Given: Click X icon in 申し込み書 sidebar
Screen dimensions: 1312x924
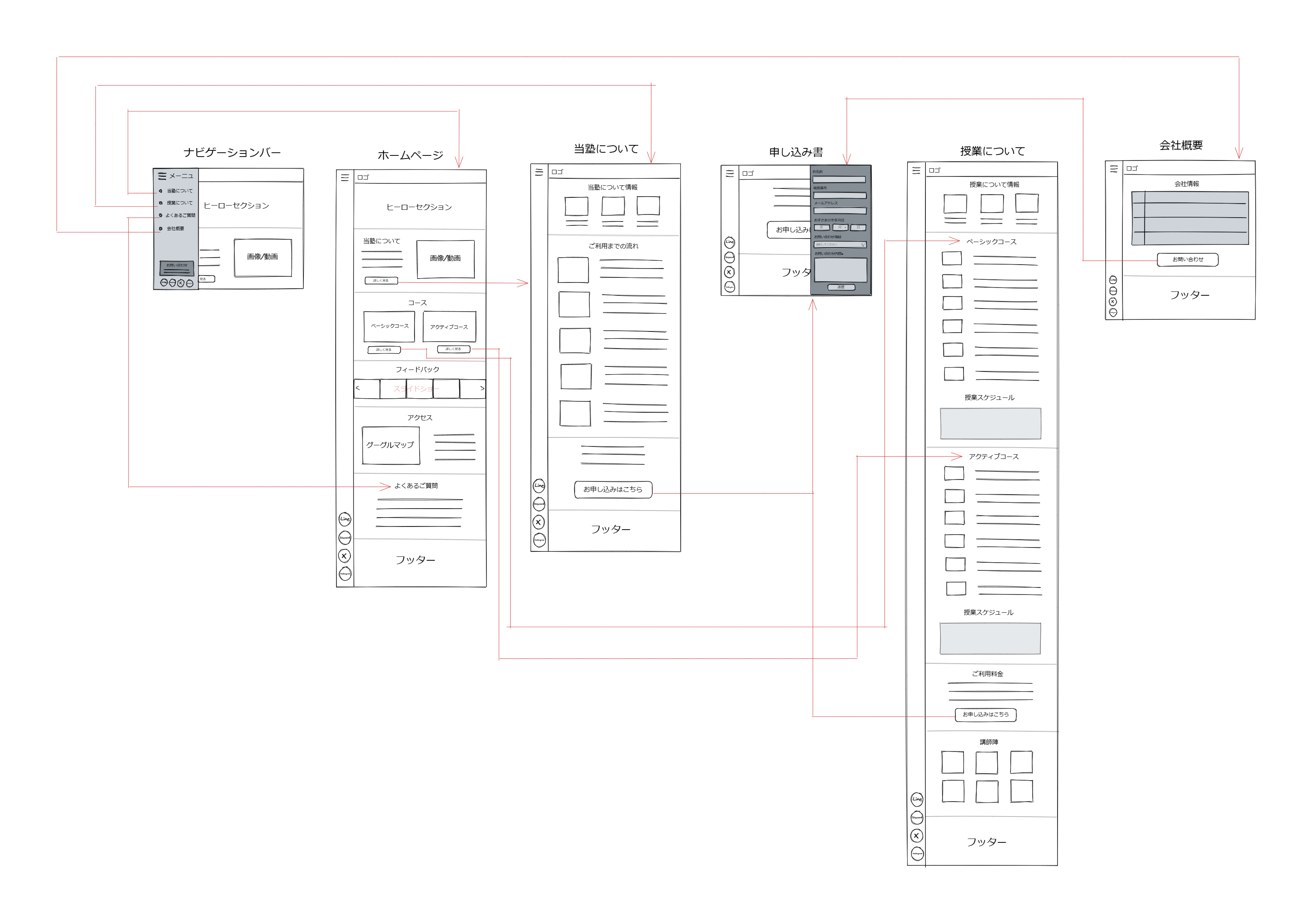Looking at the screenshot, I should pos(729,272).
